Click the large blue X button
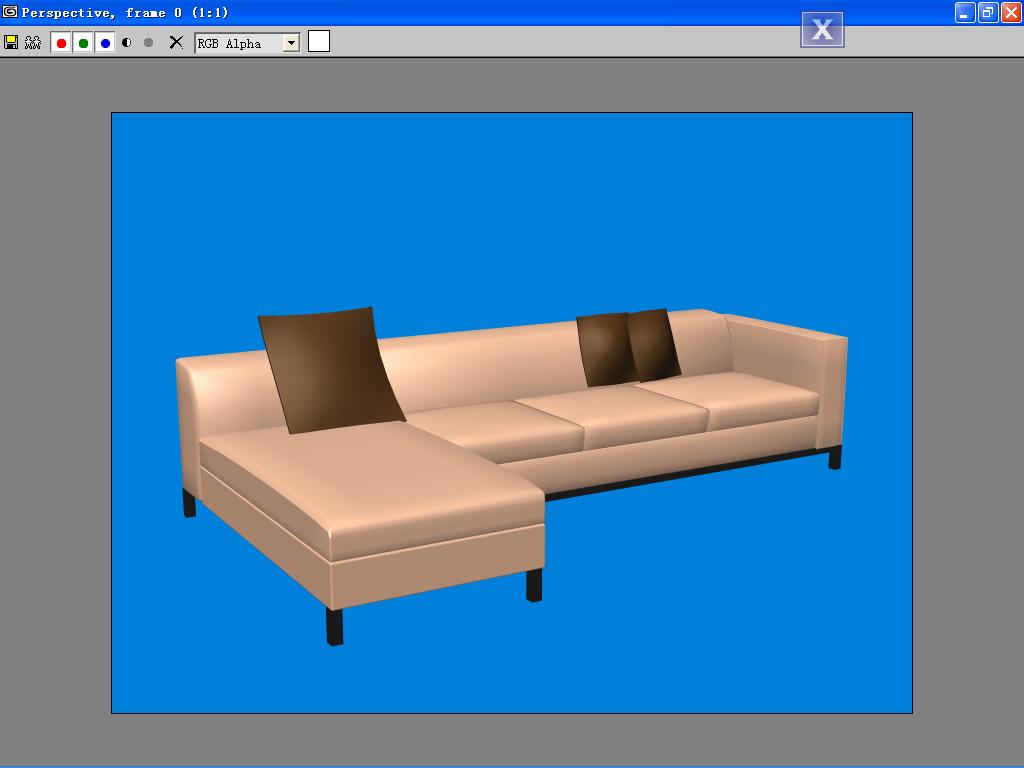 tap(822, 29)
